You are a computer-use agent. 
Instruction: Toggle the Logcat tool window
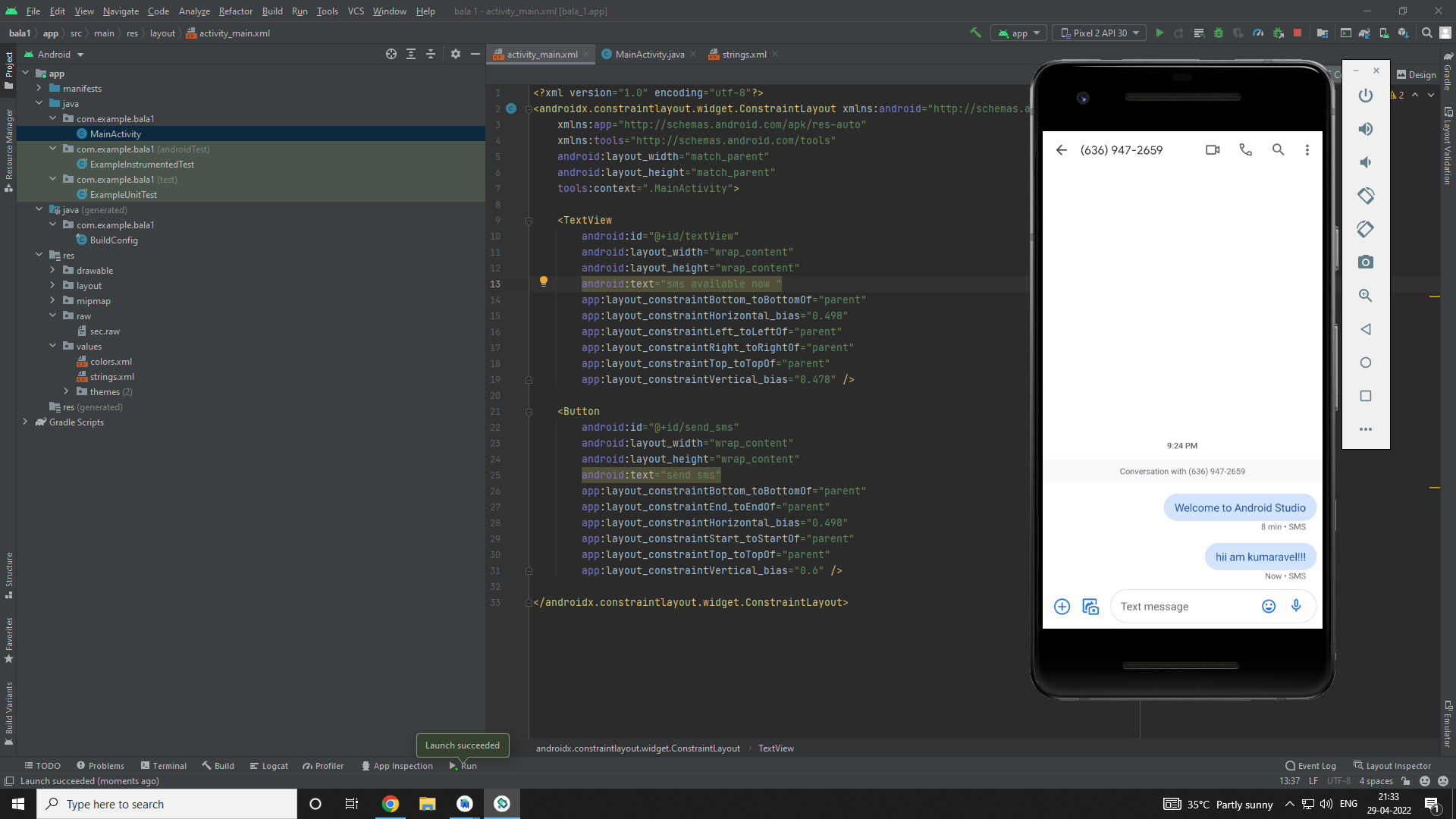tap(269, 766)
